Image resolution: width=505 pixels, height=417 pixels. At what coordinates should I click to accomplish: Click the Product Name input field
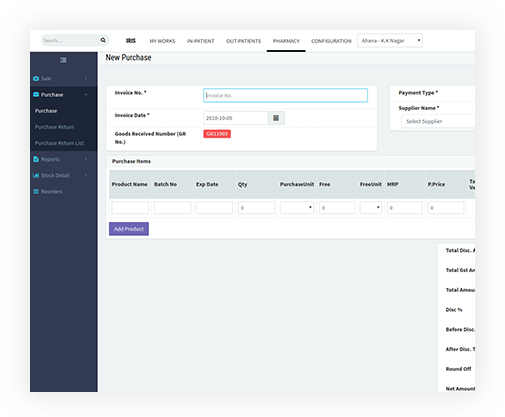click(130, 207)
